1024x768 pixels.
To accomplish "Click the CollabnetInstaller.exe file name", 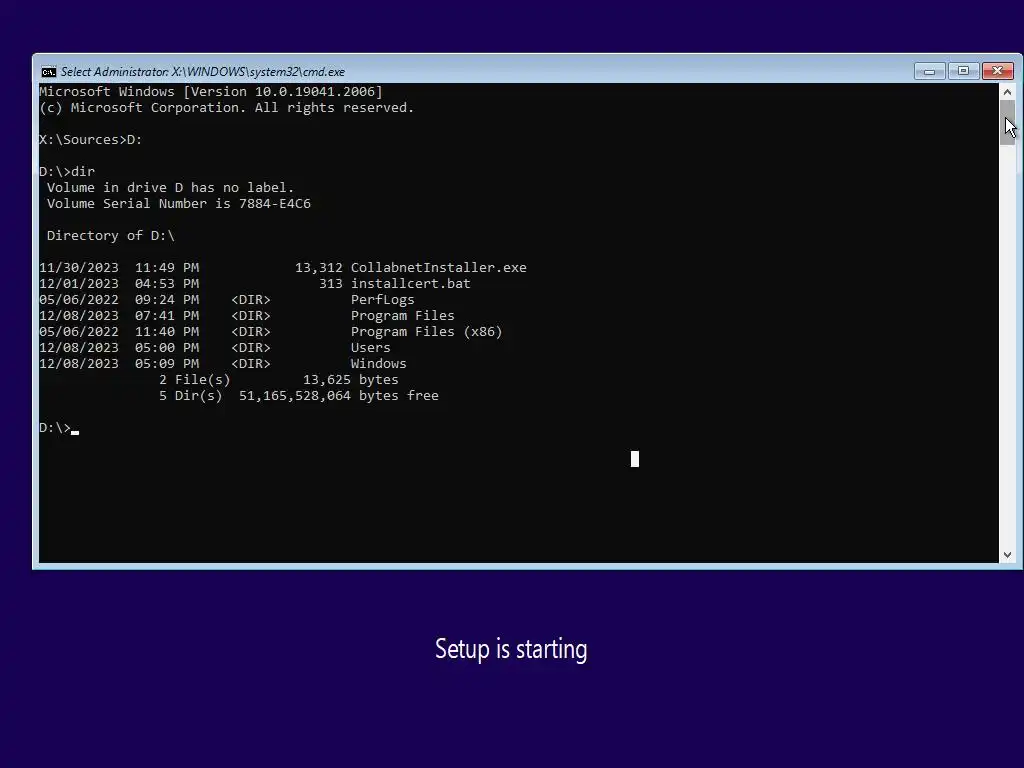I will coord(438,268).
